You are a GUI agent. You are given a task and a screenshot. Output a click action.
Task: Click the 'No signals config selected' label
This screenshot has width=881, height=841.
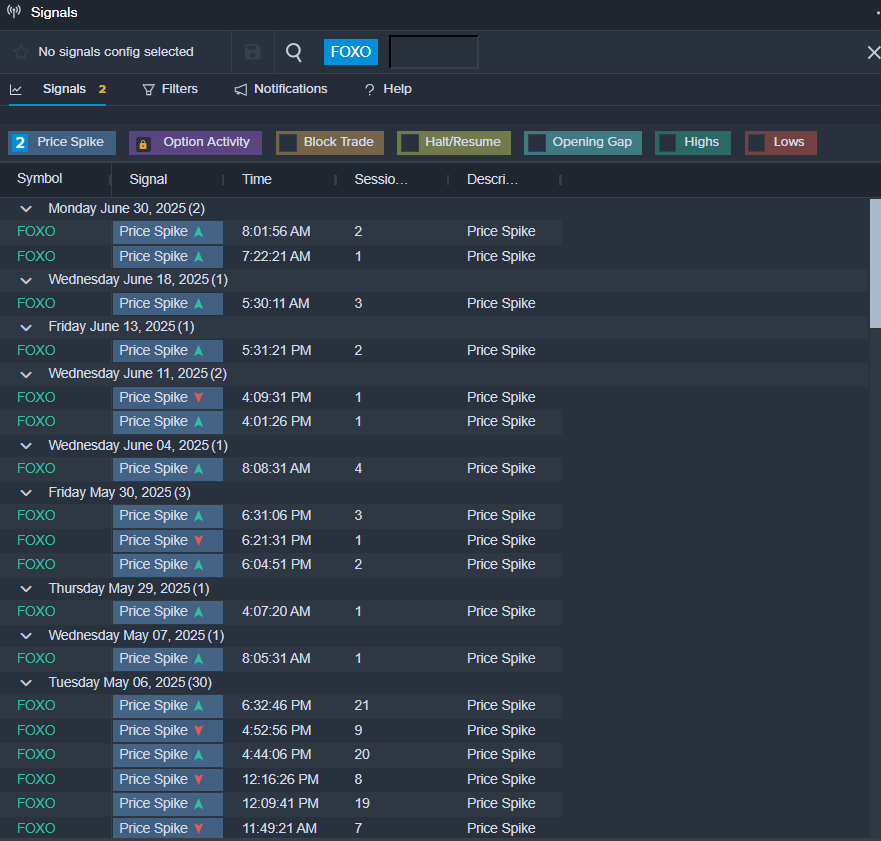pyautogui.click(x=116, y=52)
